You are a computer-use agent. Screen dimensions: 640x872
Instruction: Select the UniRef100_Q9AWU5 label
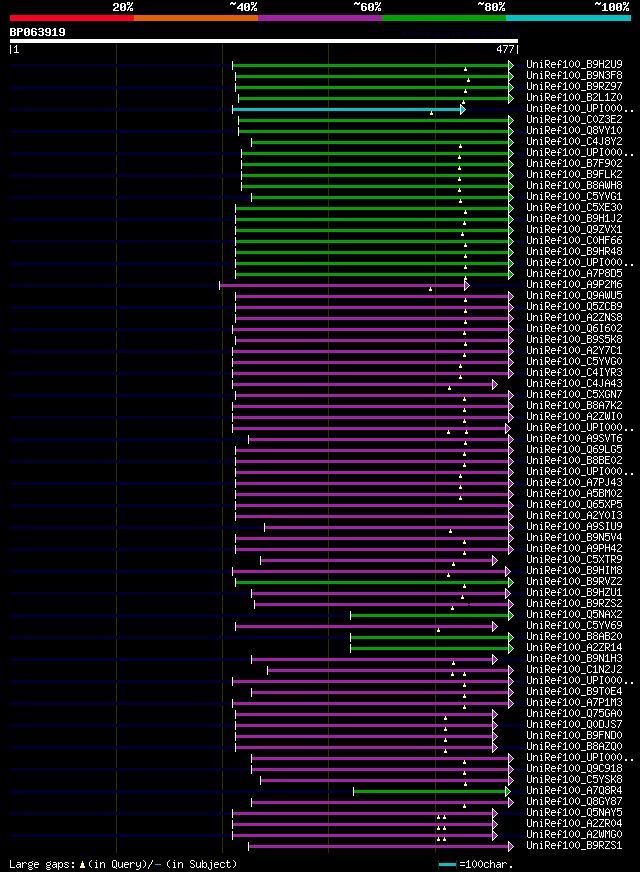click(x=574, y=296)
